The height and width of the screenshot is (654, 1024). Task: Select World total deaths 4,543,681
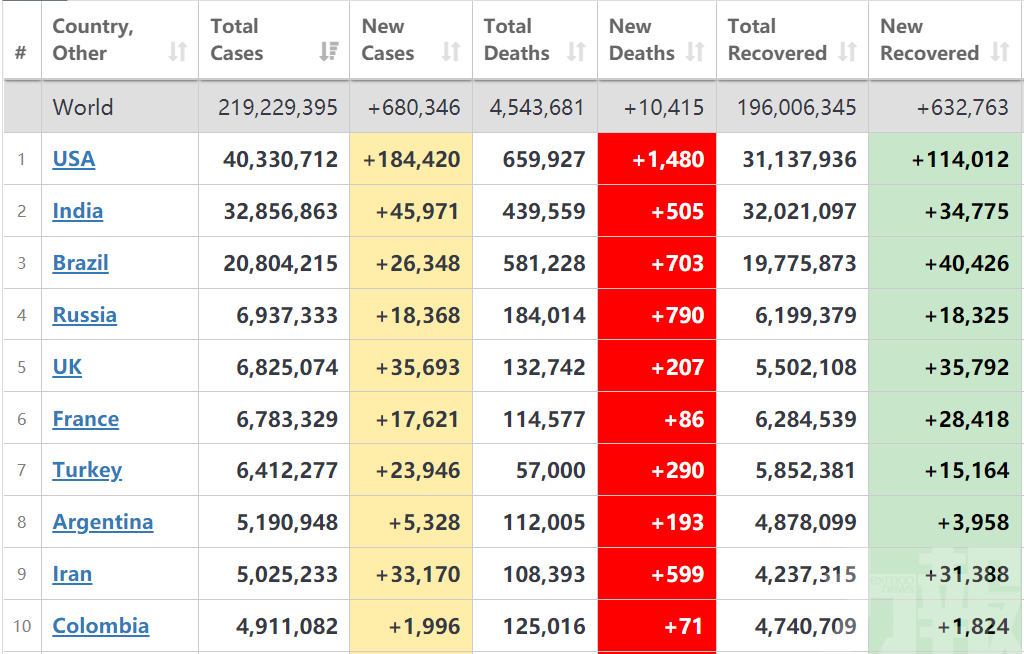tap(537, 107)
